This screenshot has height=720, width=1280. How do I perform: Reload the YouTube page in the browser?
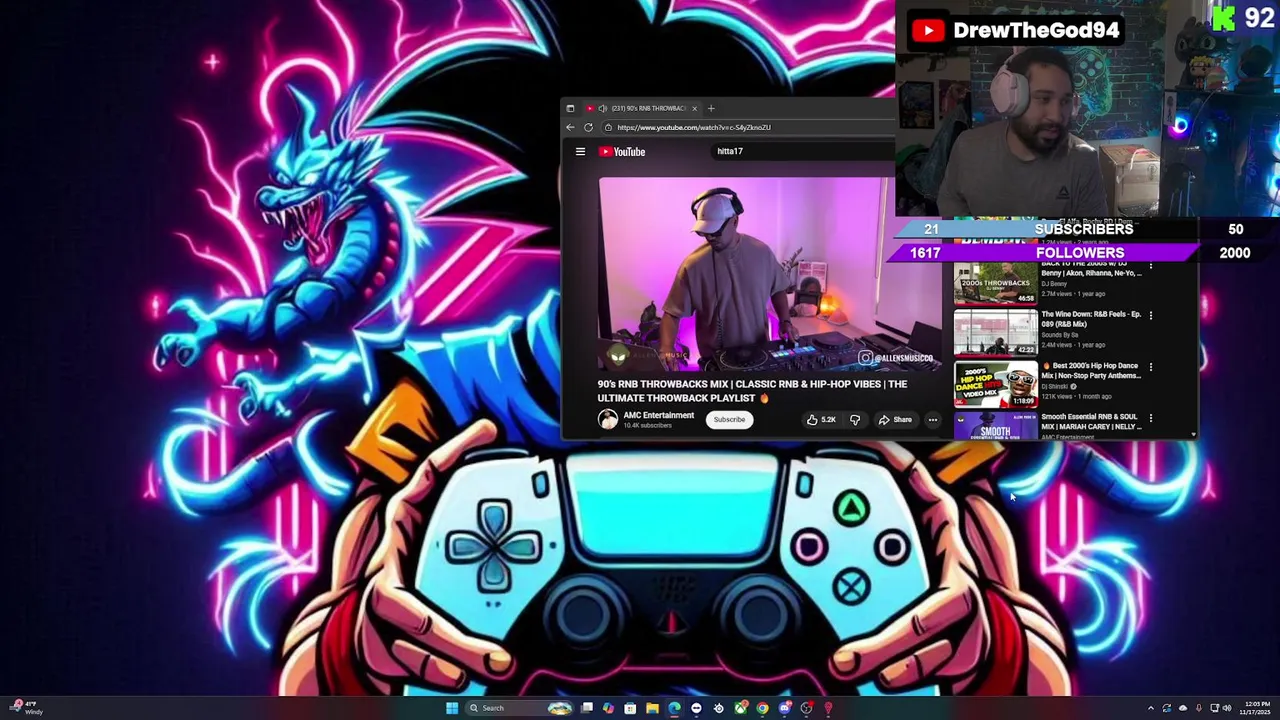pos(588,128)
